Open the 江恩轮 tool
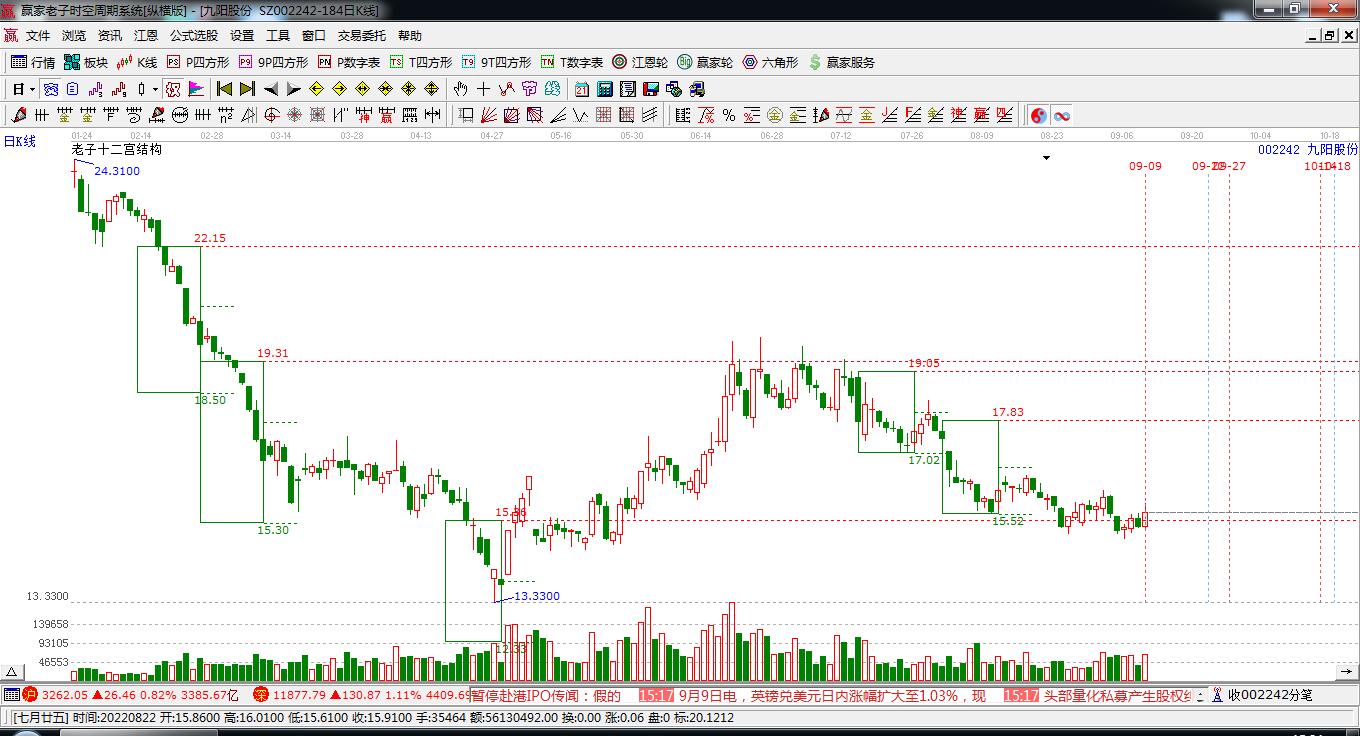1360x736 pixels. [640, 62]
